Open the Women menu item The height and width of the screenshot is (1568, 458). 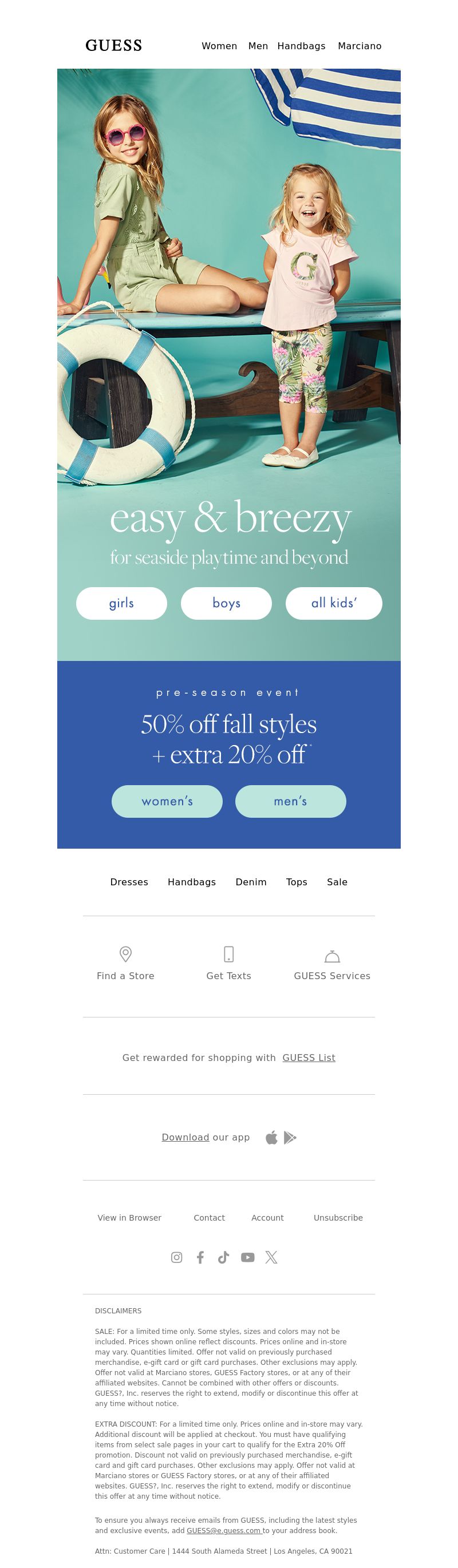[219, 46]
